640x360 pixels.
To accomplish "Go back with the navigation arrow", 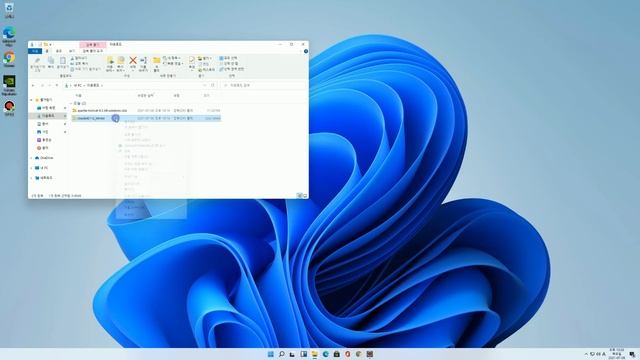I will pos(33,85).
